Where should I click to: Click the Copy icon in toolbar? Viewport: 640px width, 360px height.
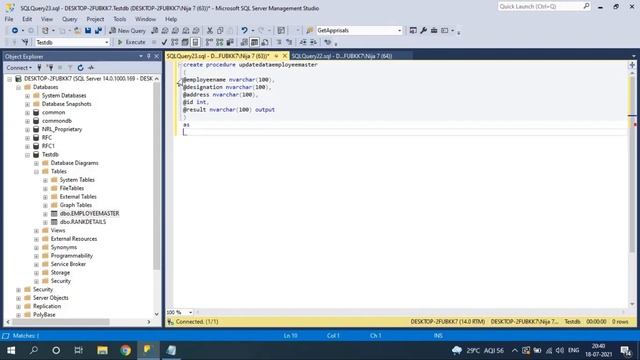coord(220,31)
